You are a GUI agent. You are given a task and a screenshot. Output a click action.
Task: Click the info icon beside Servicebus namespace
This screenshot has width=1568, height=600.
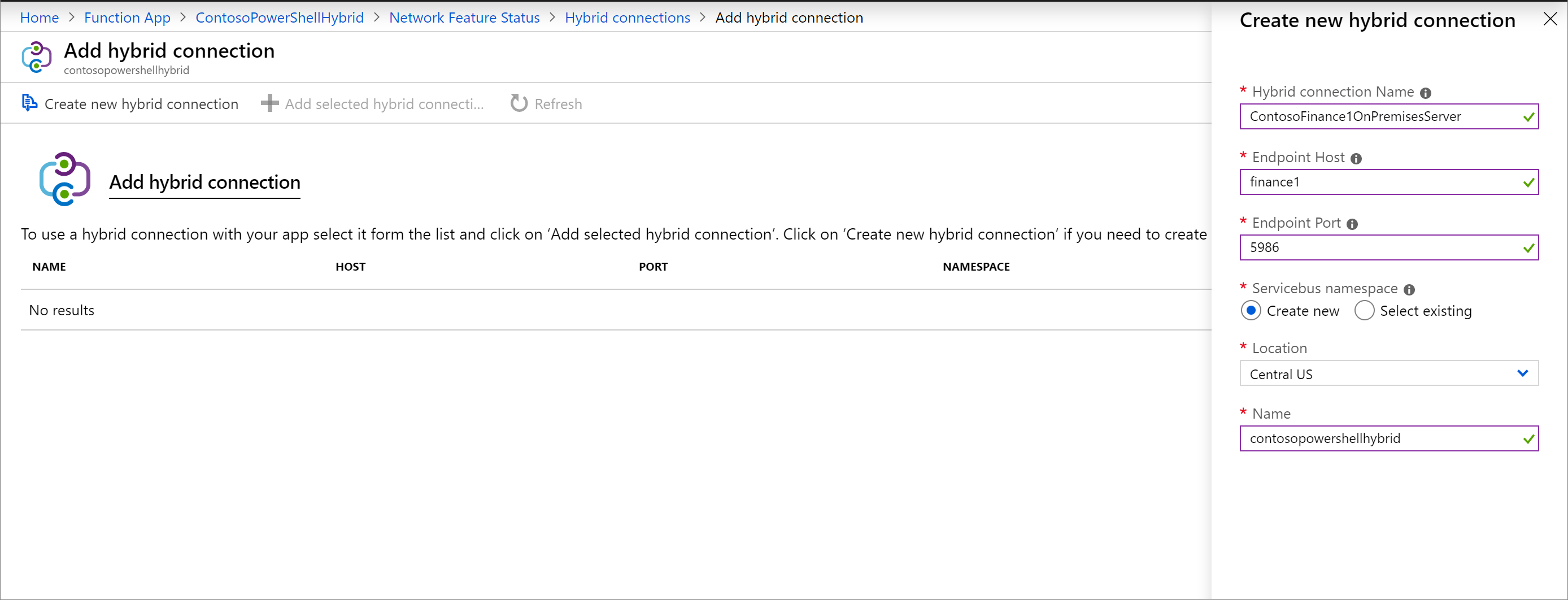pyautogui.click(x=1409, y=290)
